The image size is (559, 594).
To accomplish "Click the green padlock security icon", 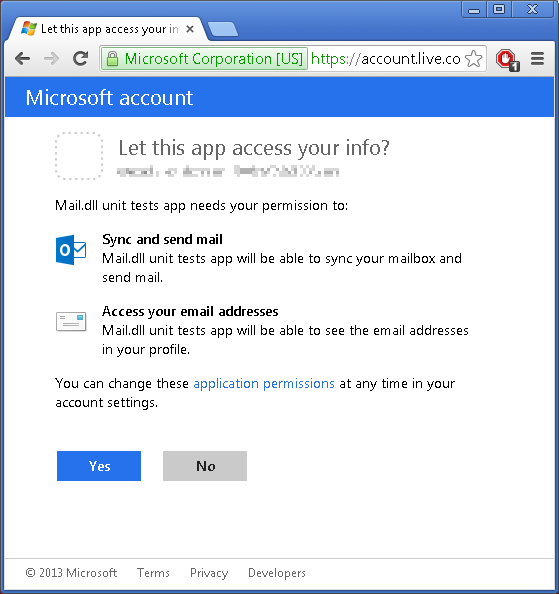I will 112,59.
